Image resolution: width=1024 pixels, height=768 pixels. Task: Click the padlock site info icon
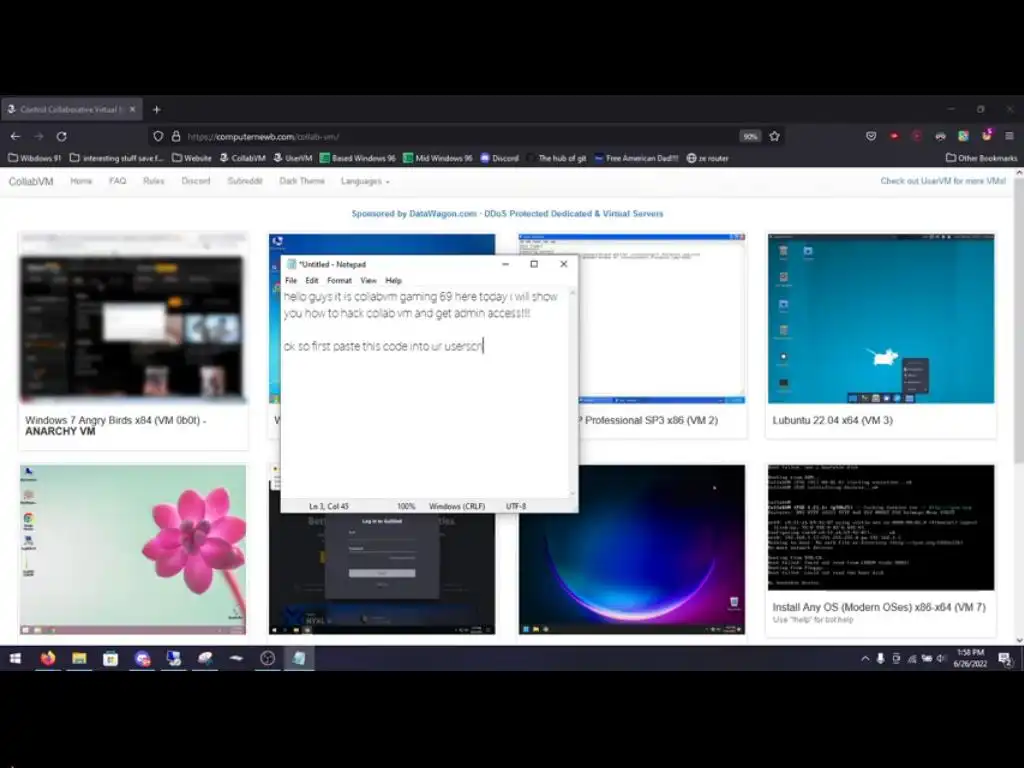coord(176,136)
